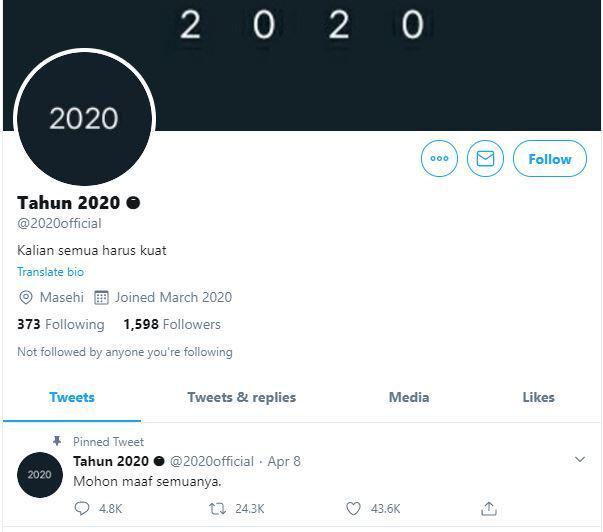Select the Likes tab

click(538, 397)
